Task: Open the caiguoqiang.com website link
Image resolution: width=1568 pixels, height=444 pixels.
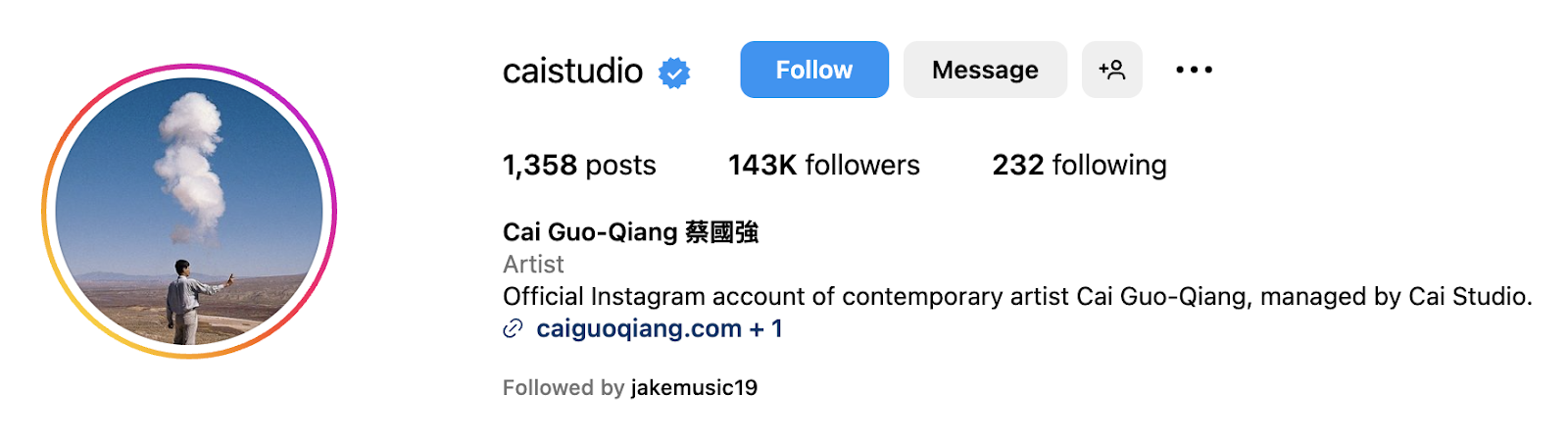Action: pyautogui.click(x=639, y=328)
